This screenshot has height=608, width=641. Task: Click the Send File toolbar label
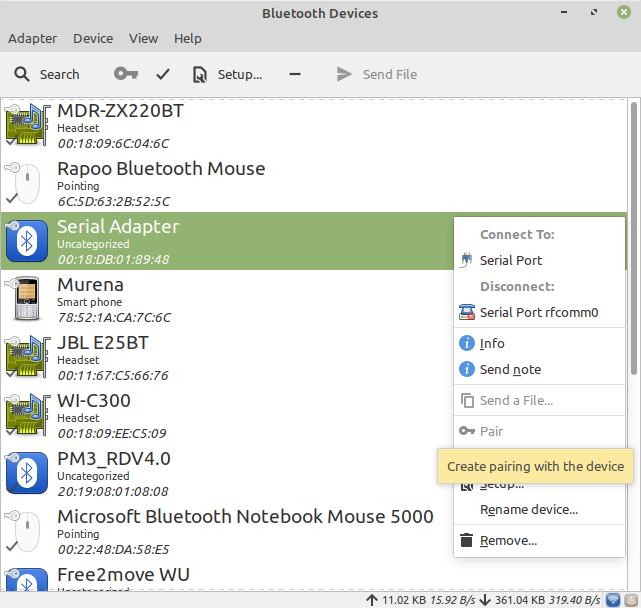[390, 74]
